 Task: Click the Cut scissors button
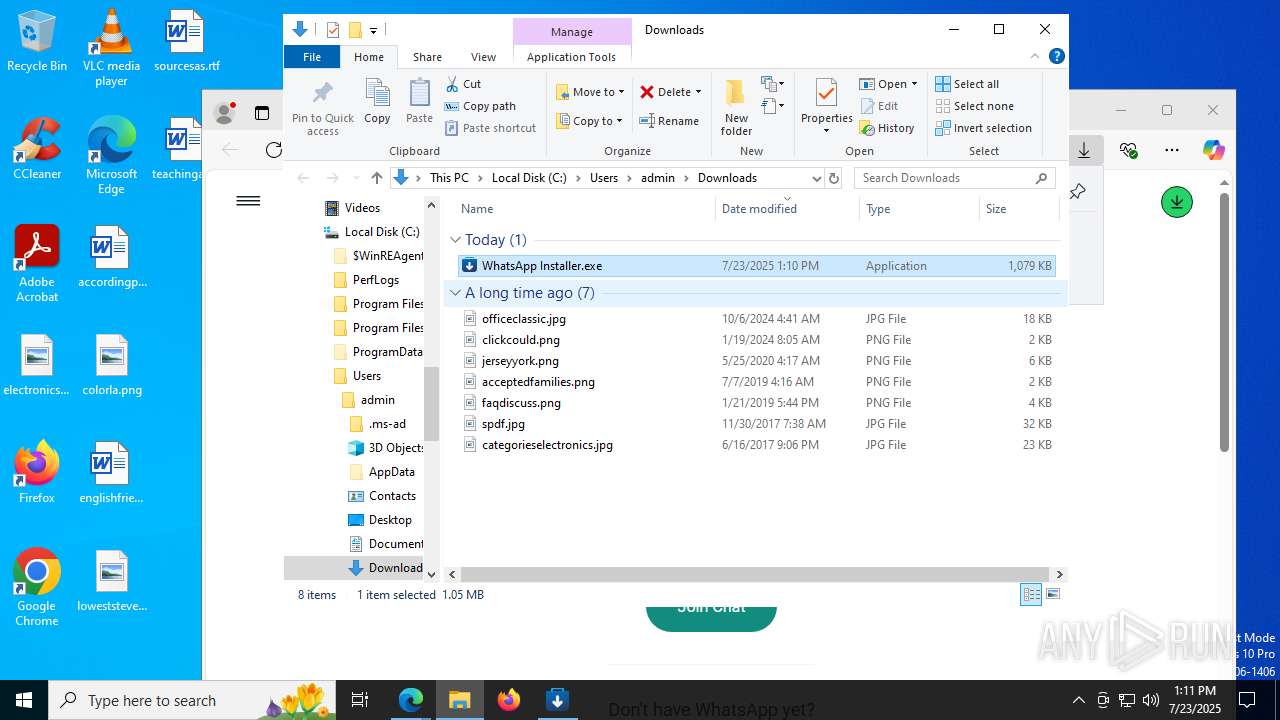[x=463, y=84]
